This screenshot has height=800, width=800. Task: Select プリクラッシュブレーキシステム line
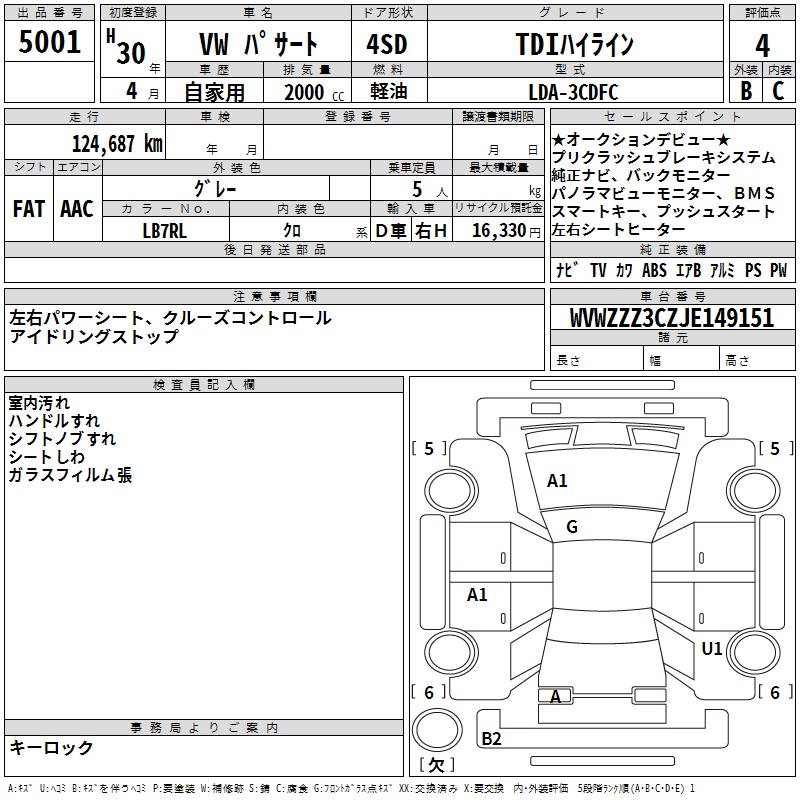coord(663,157)
